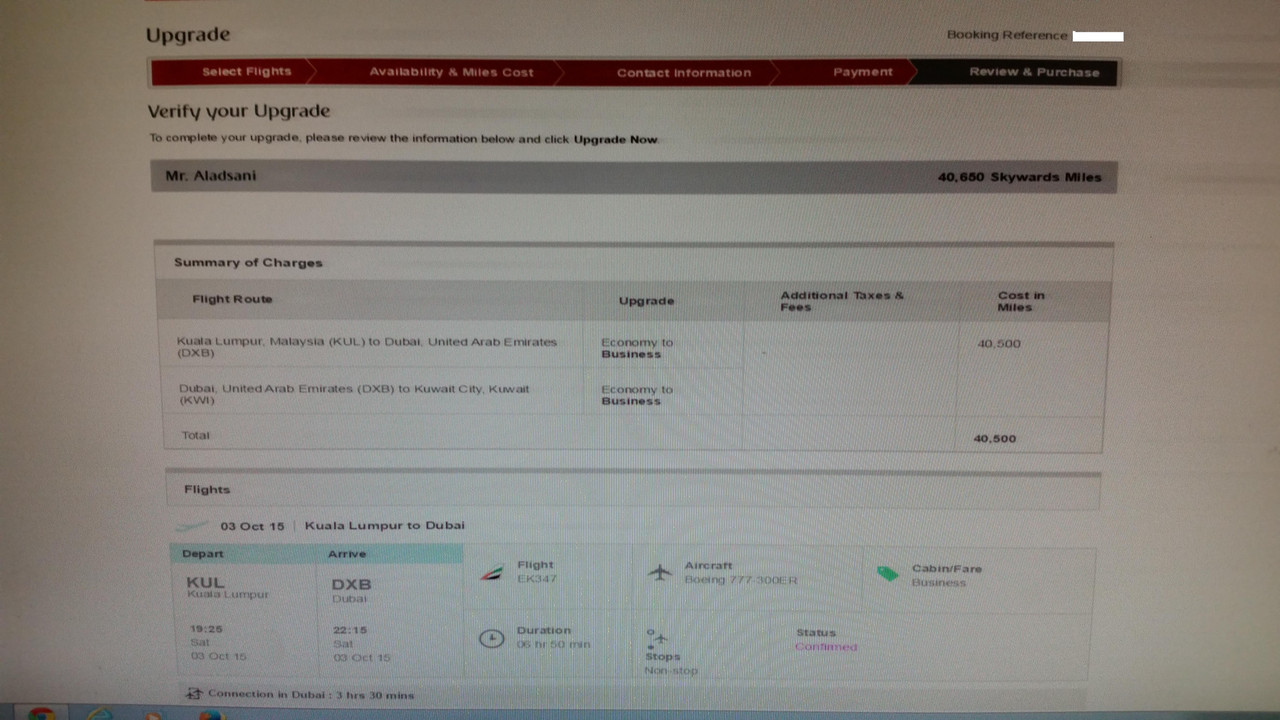The height and width of the screenshot is (720, 1280).
Task: Go back to the Select Flights step
Action: click(246, 72)
